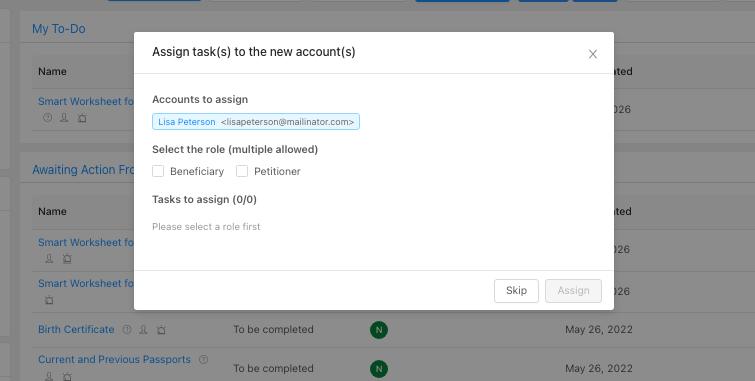This screenshot has width=755, height=381.
Task: Click 'To be completed' in Current and Previous Passports row
Action: (x=273, y=368)
